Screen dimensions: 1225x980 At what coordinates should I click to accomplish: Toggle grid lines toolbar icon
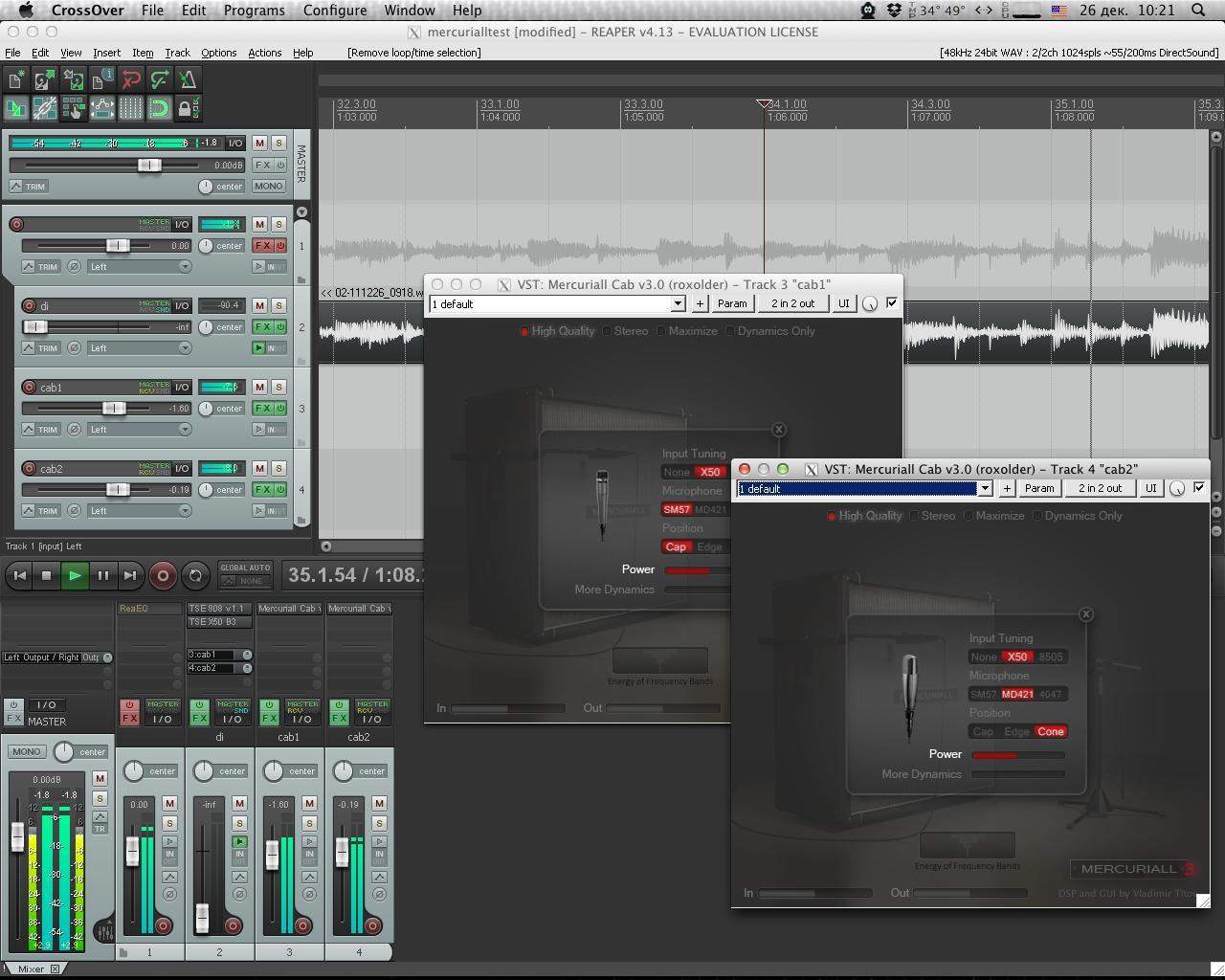130,109
